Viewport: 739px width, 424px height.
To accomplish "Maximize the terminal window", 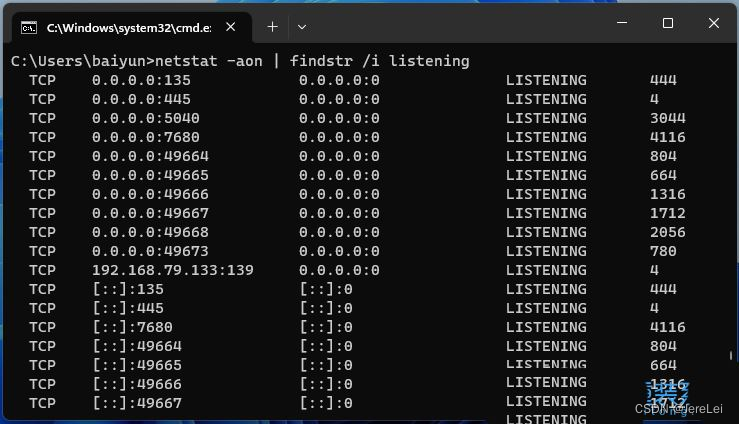I will click(668, 23).
